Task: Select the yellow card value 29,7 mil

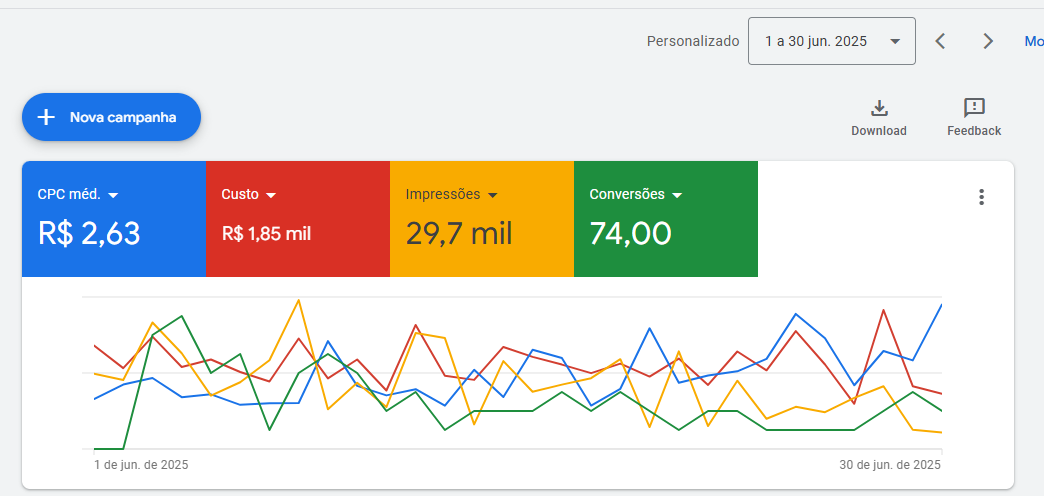Action: click(459, 234)
